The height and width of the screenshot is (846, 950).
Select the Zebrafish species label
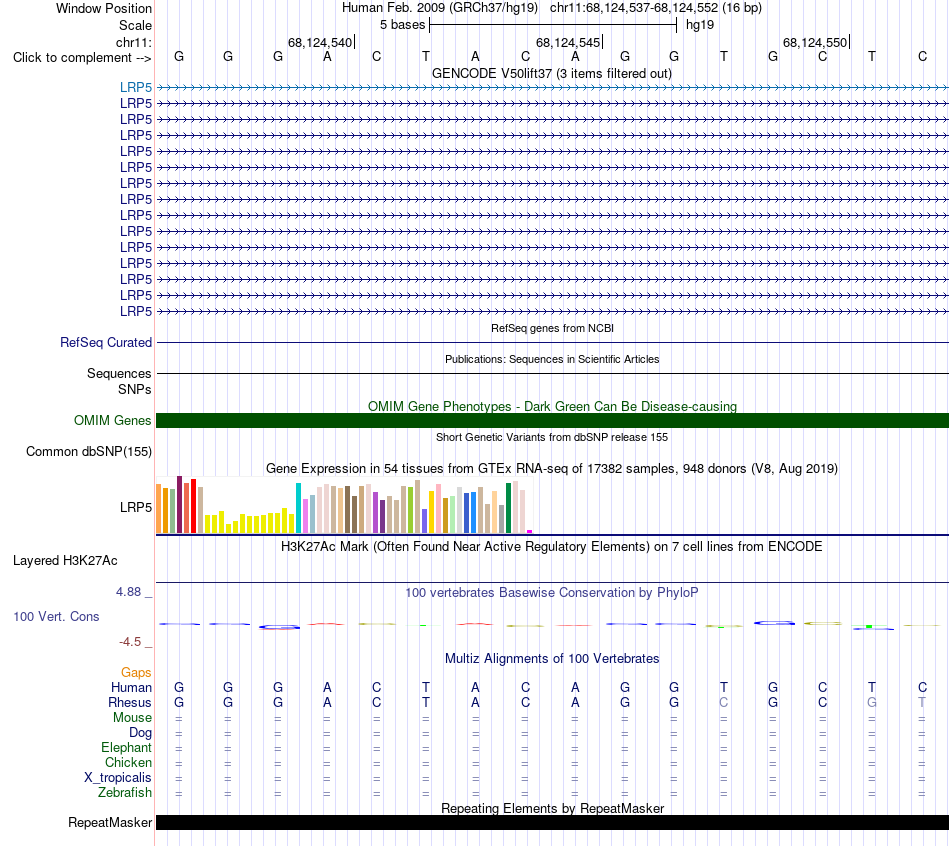pos(125,792)
